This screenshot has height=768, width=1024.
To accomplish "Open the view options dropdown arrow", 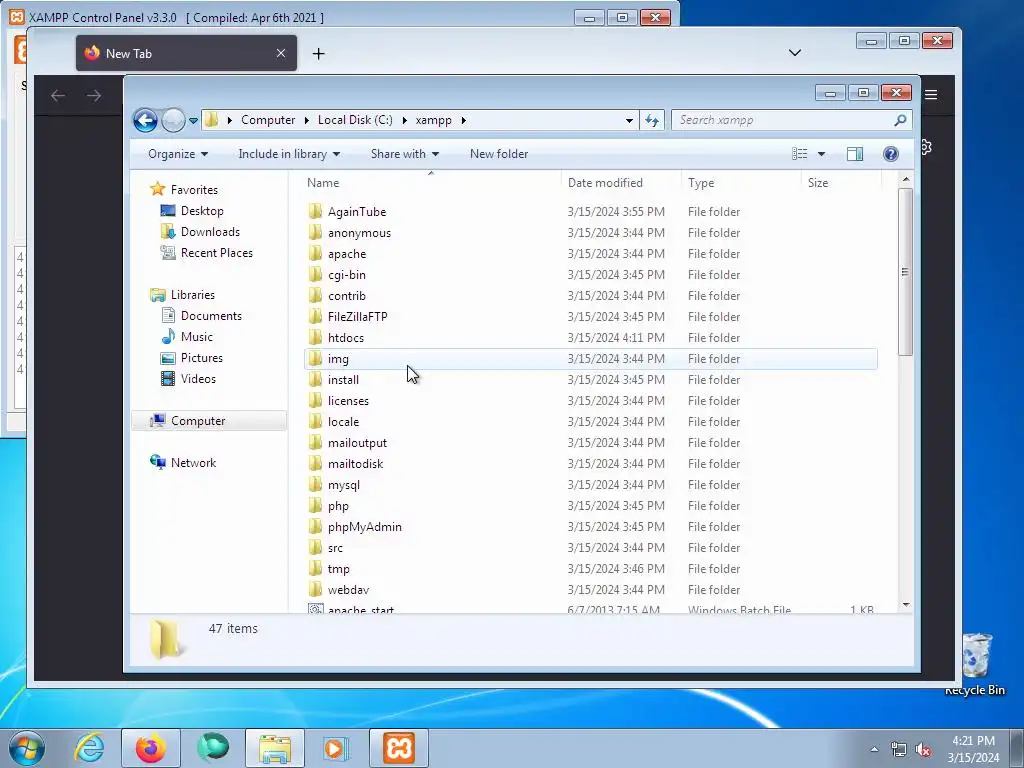I will pos(822,154).
